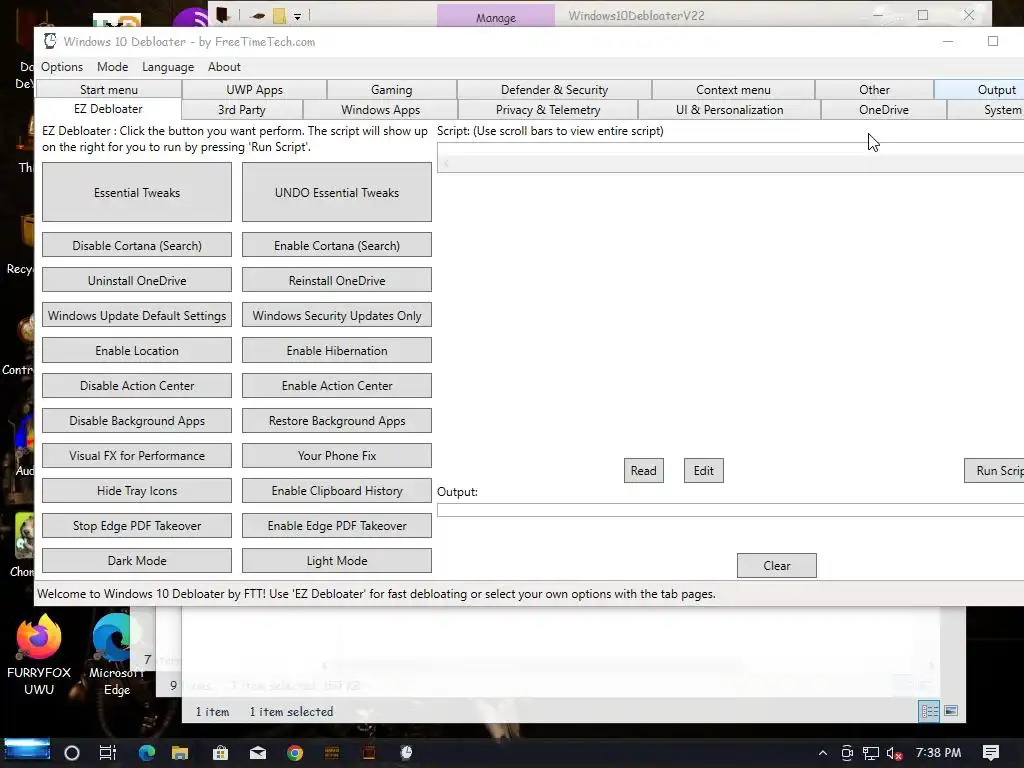Switch to the Start menu tab
This screenshot has width=1024, height=768.
pyautogui.click(x=109, y=89)
